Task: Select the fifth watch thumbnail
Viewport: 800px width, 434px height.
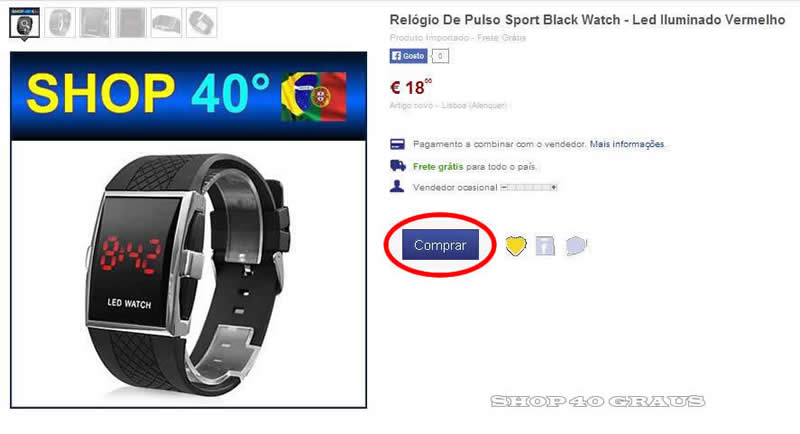Action: point(166,22)
